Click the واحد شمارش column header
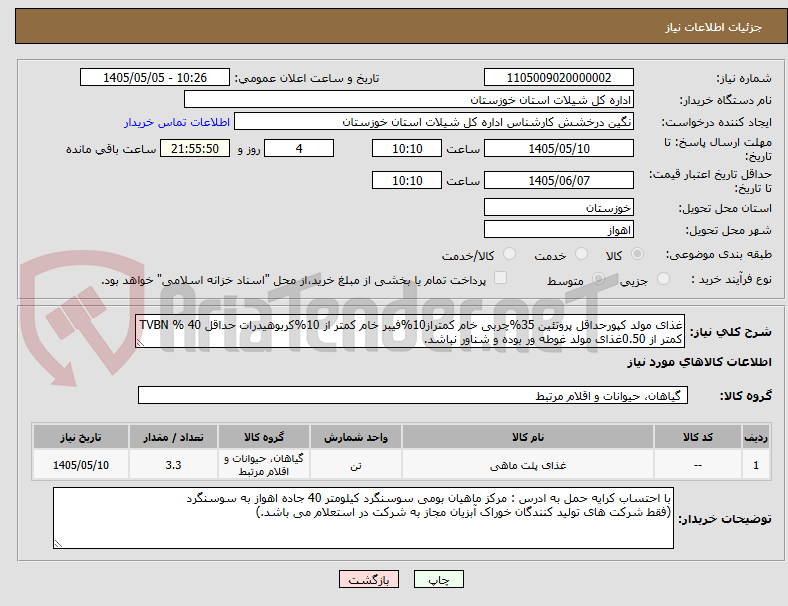Screen dimensions: 788x606 (356, 437)
